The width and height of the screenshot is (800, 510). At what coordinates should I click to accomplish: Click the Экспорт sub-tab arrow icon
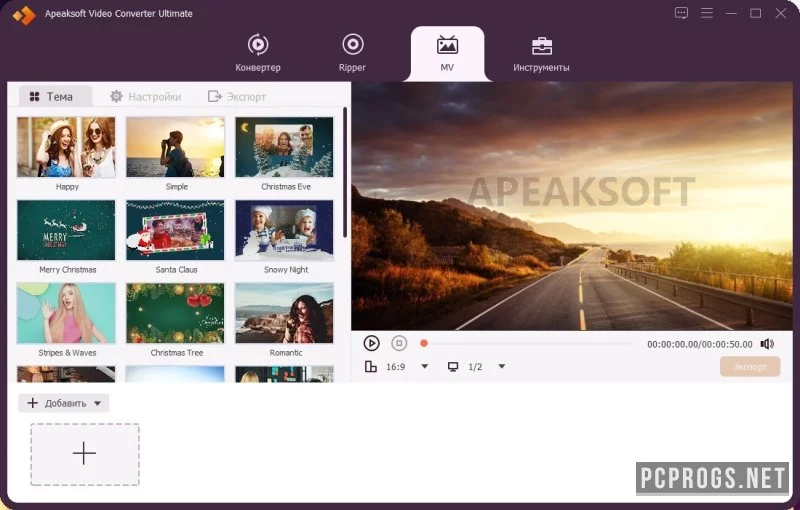(215, 96)
